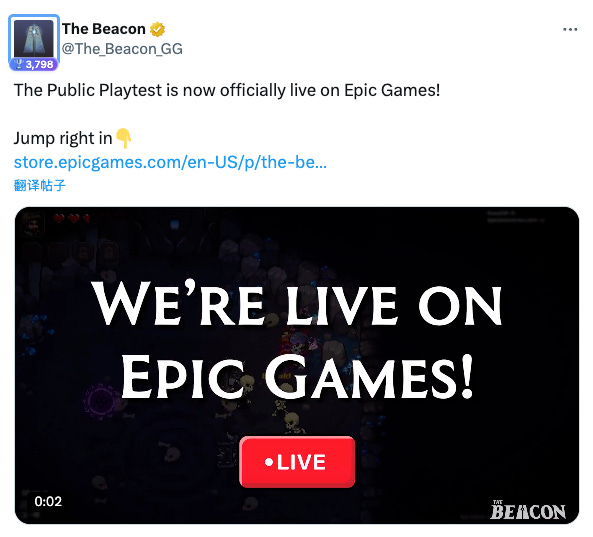
Task: Click the 翻译帖子 translate post link
Action: click(40, 185)
